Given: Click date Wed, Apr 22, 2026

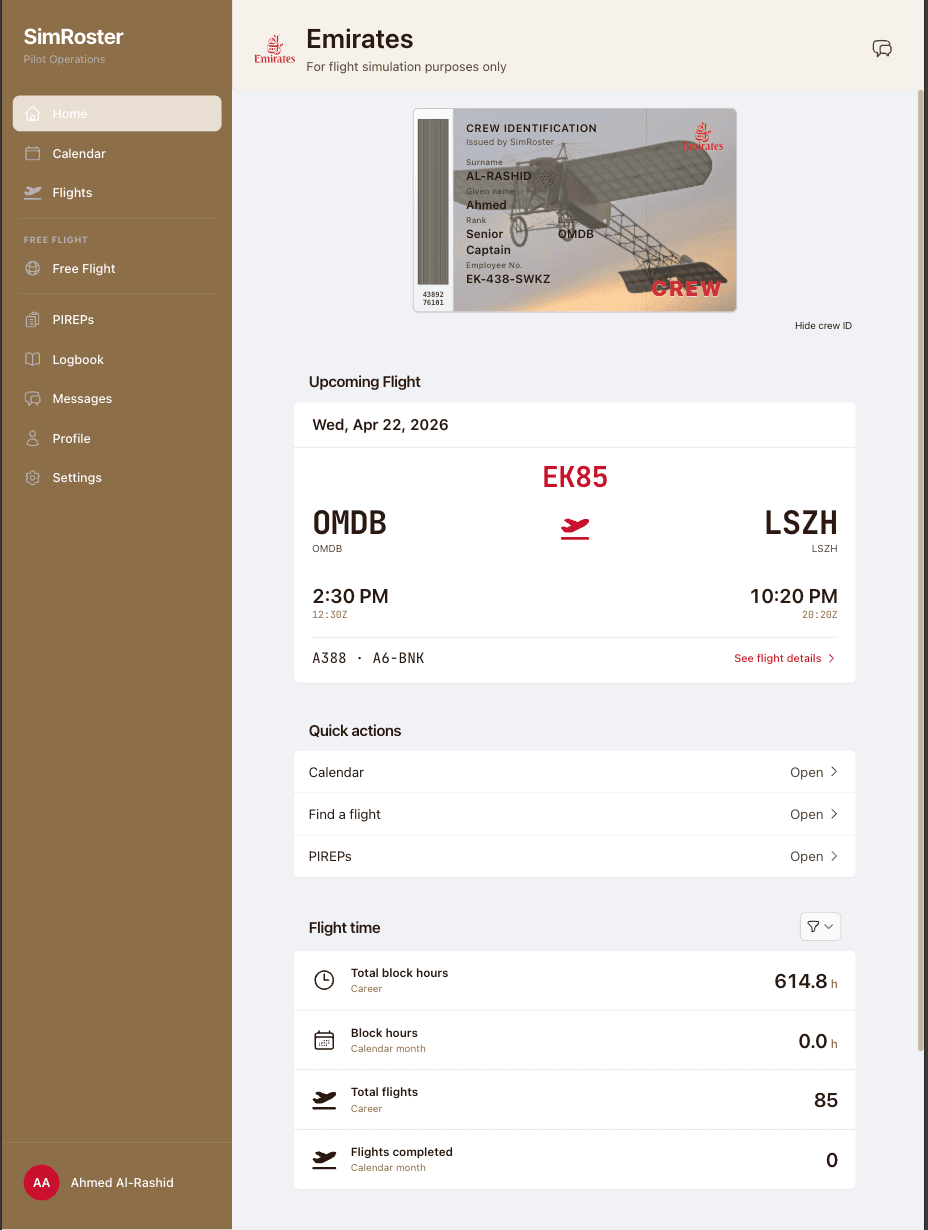Looking at the screenshot, I should coord(380,425).
